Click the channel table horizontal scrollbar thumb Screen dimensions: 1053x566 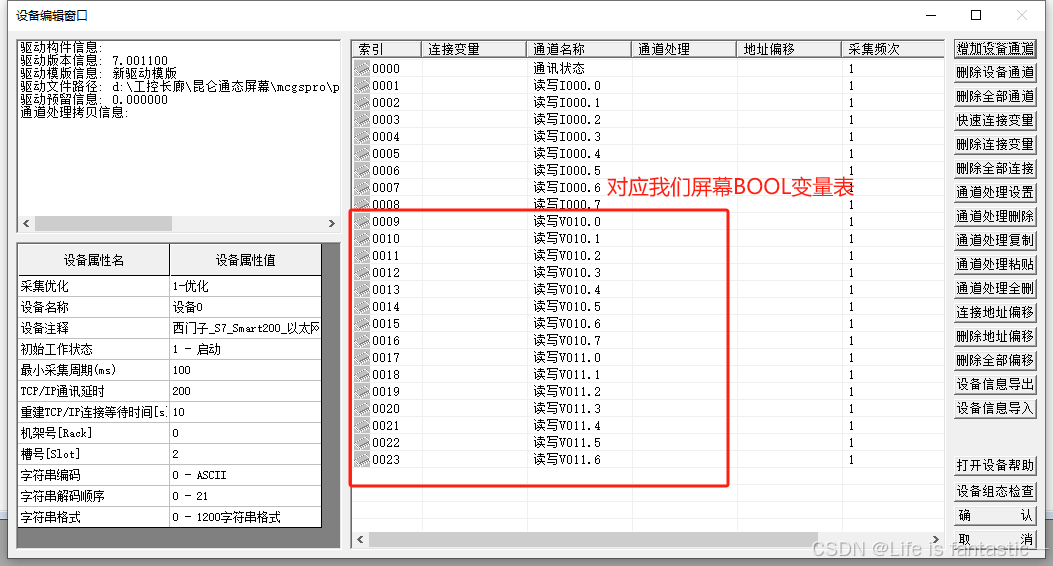coord(593,540)
